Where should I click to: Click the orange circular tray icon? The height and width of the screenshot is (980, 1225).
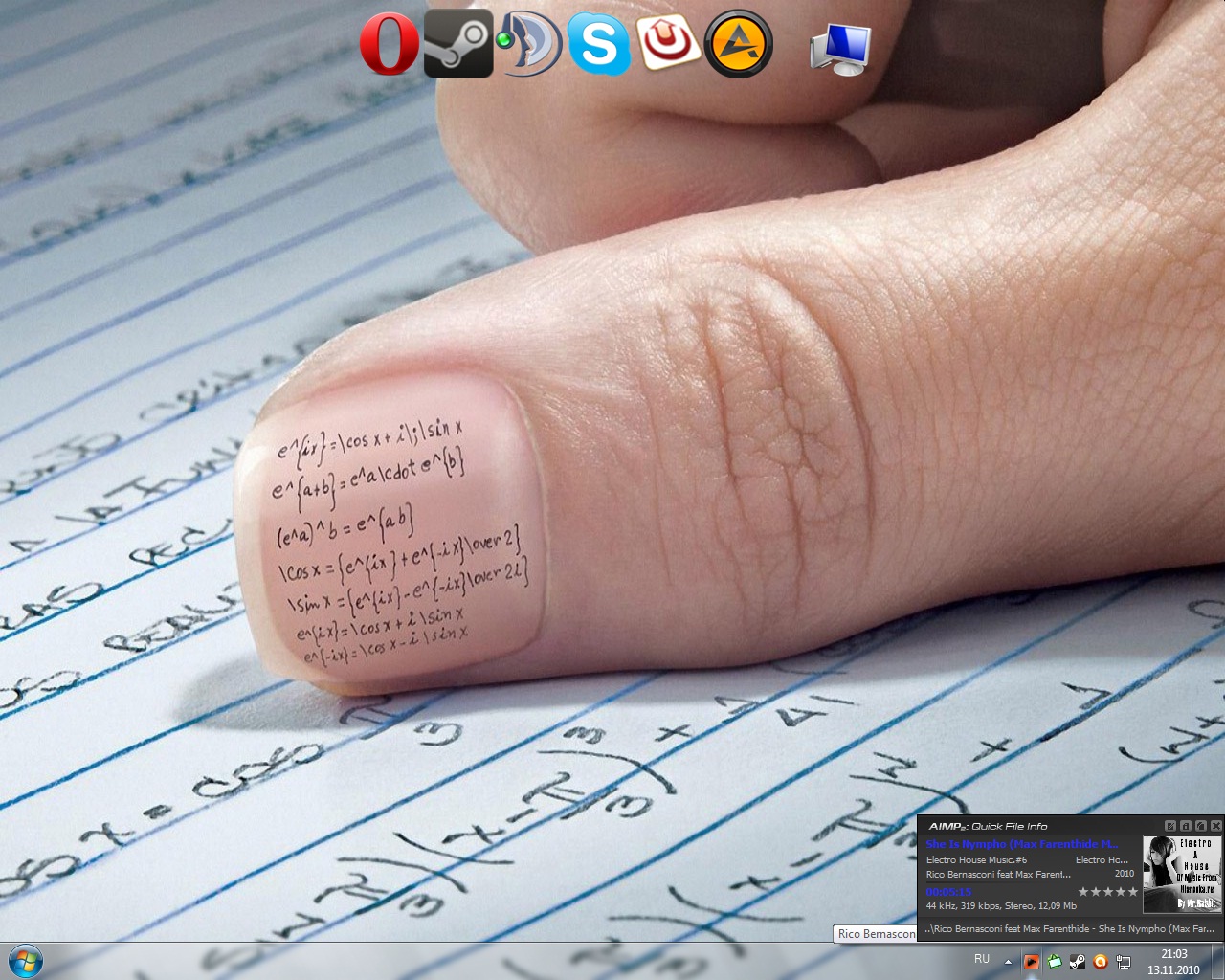click(x=1101, y=962)
